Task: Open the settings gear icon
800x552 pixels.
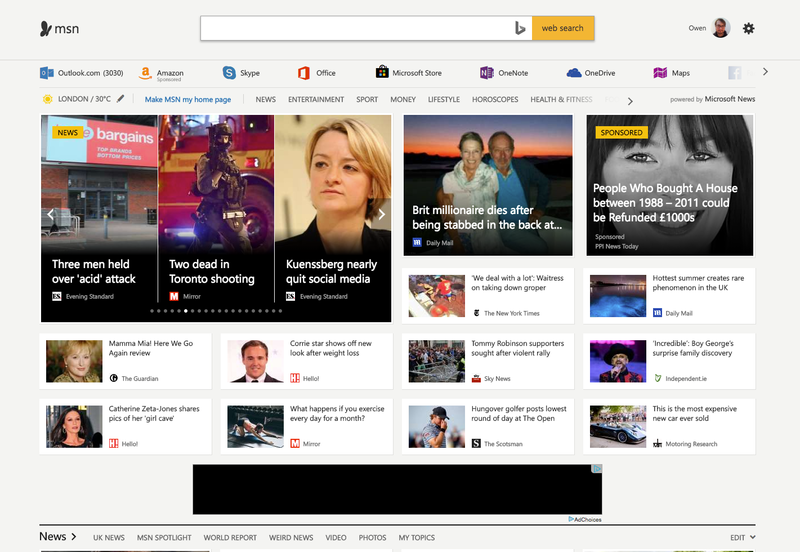Action: tap(748, 29)
